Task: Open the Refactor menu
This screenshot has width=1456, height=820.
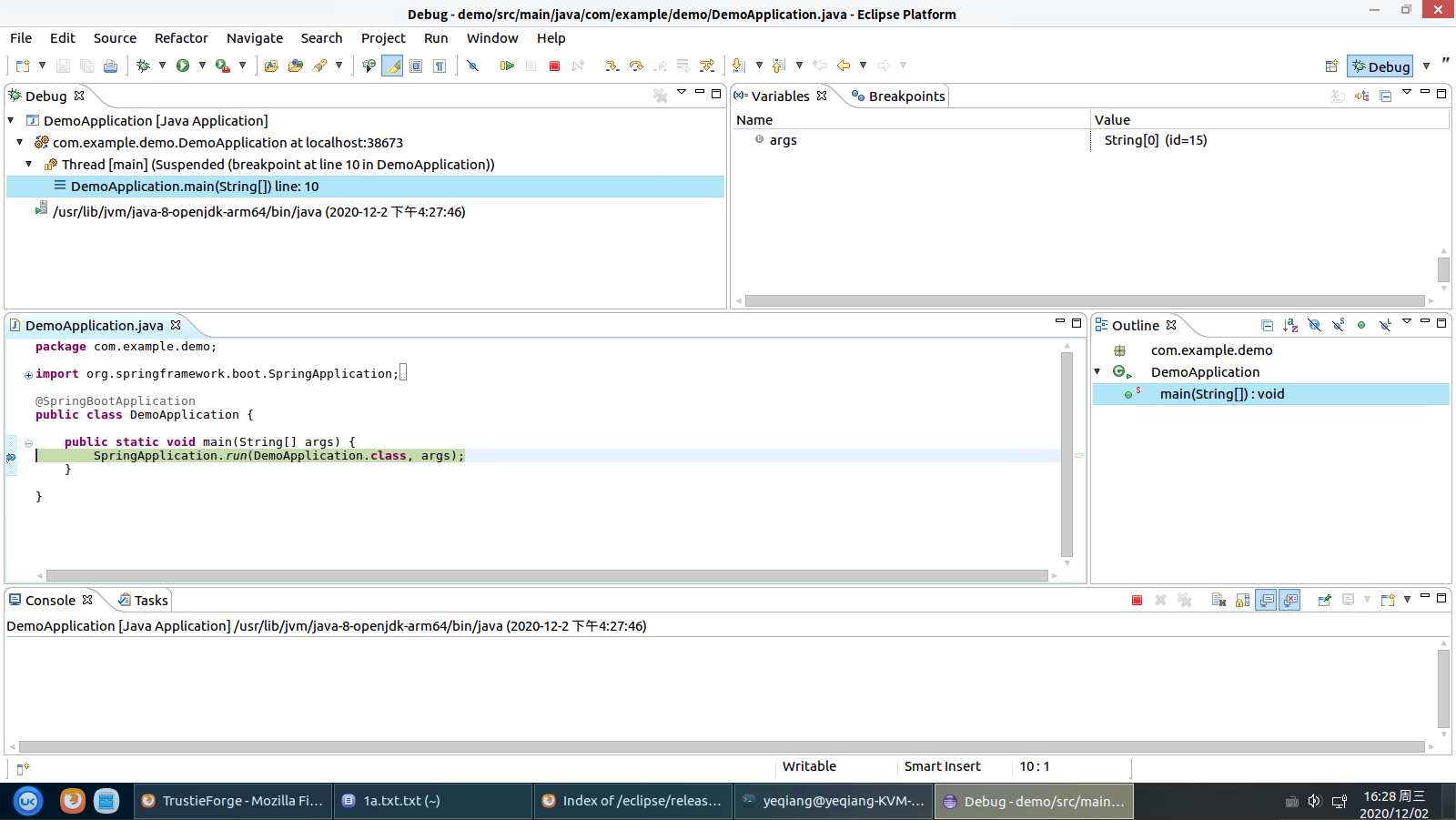Action: pyautogui.click(x=181, y=38)
